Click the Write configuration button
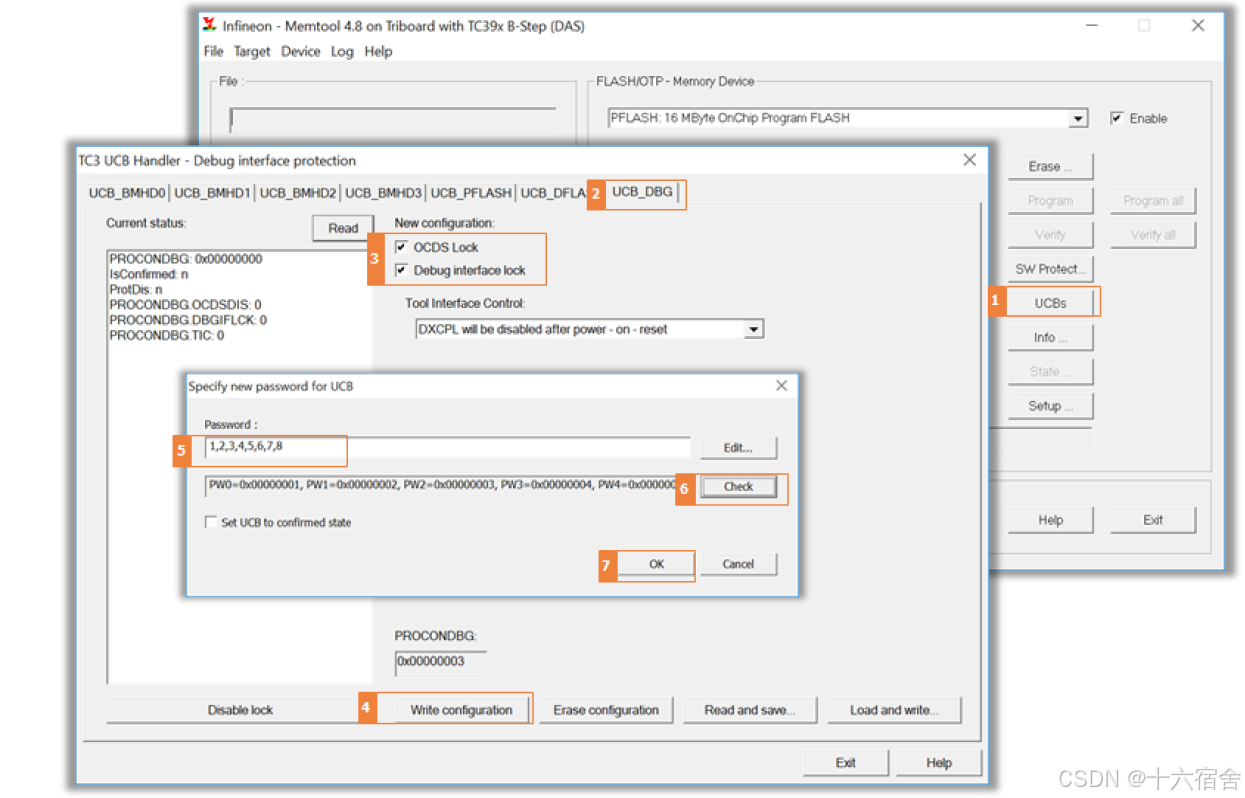 [x=461, y=710]
